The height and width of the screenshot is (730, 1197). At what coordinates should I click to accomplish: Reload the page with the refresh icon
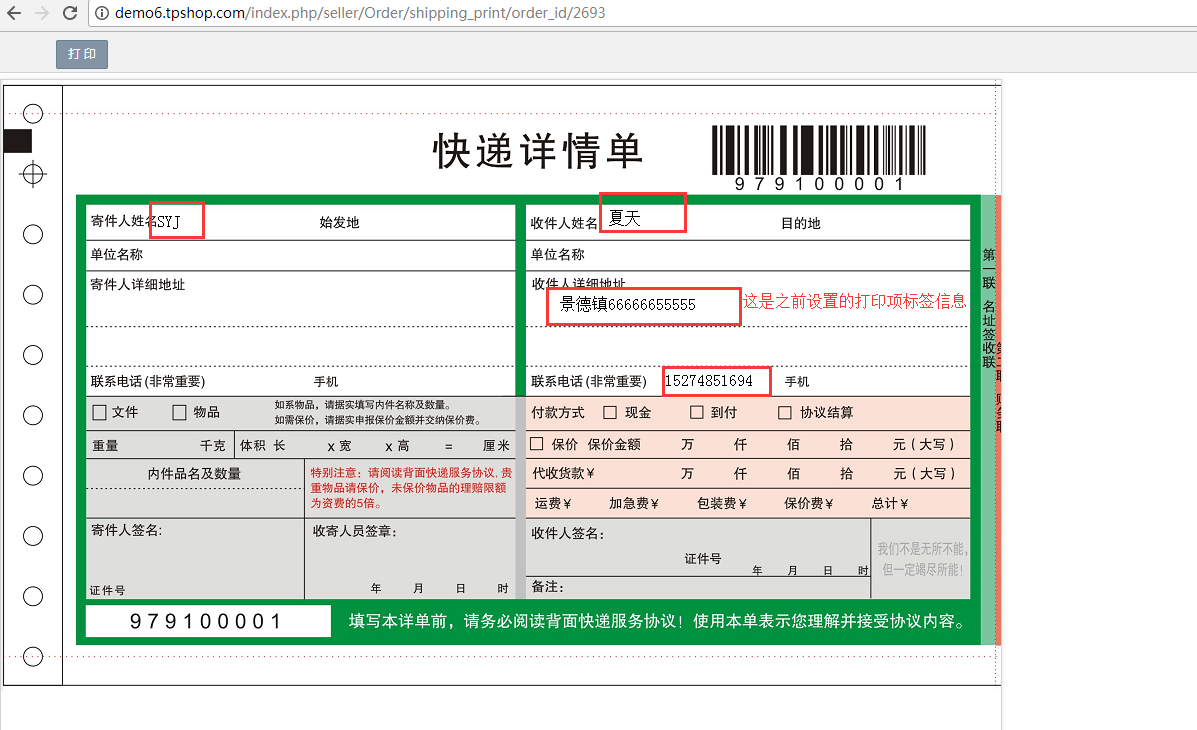(x=70, y=13)
